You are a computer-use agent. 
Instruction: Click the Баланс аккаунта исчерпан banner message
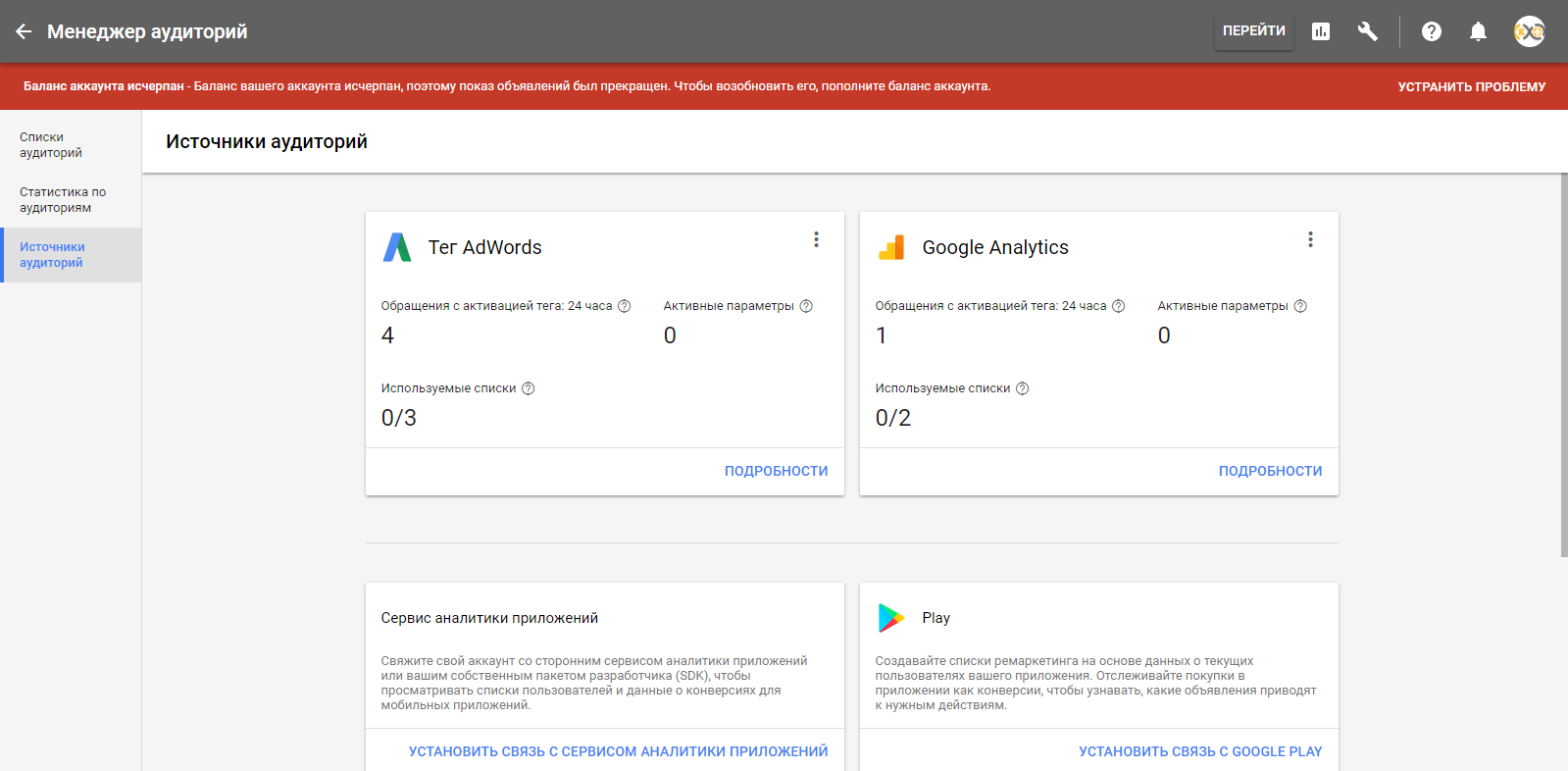pyautogui.click(x=507, y=86)
